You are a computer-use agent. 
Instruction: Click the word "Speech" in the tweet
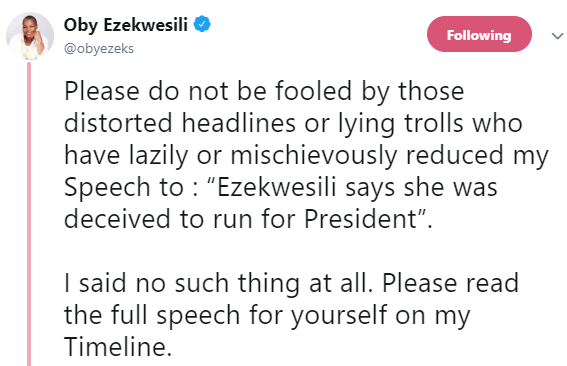coord(107,188)
